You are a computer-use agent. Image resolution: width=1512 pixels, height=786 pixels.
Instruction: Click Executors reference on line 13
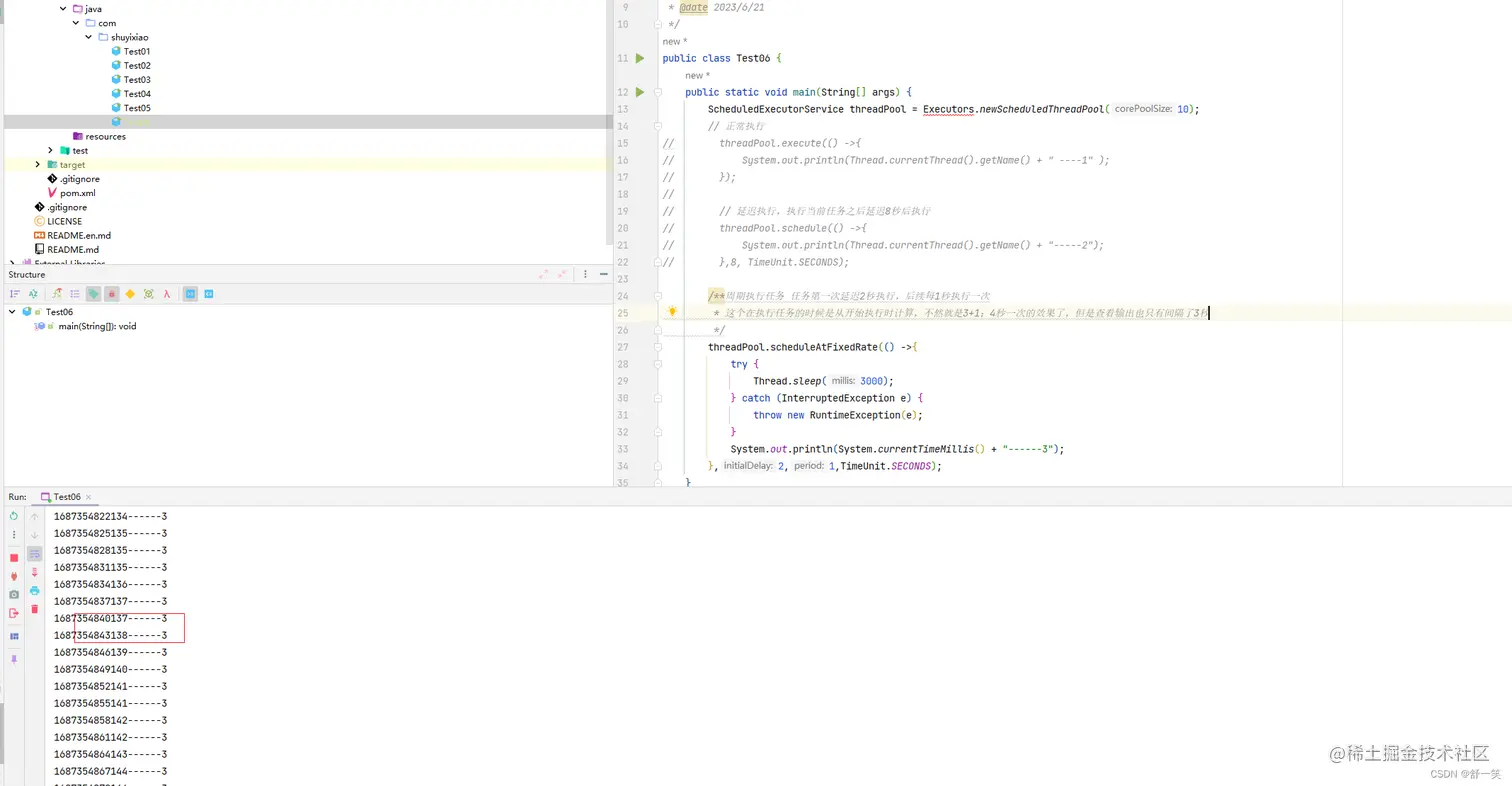pos(948,109)
